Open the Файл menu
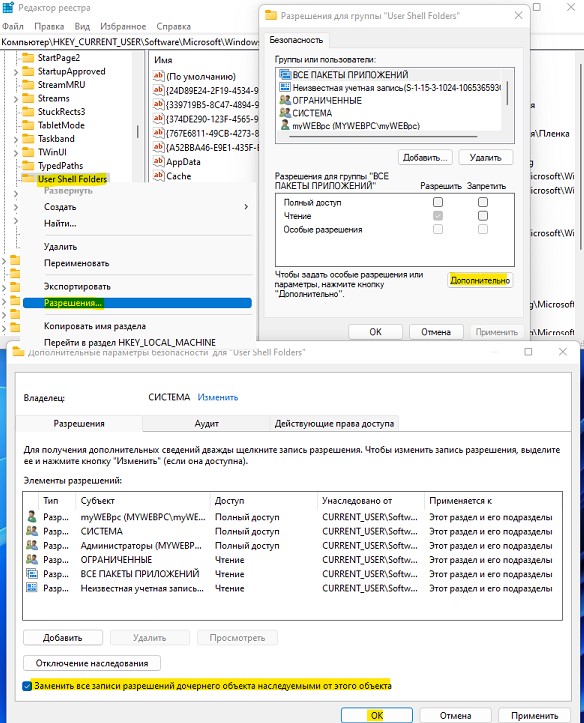The image size is (584, 723). coord(12,26)
